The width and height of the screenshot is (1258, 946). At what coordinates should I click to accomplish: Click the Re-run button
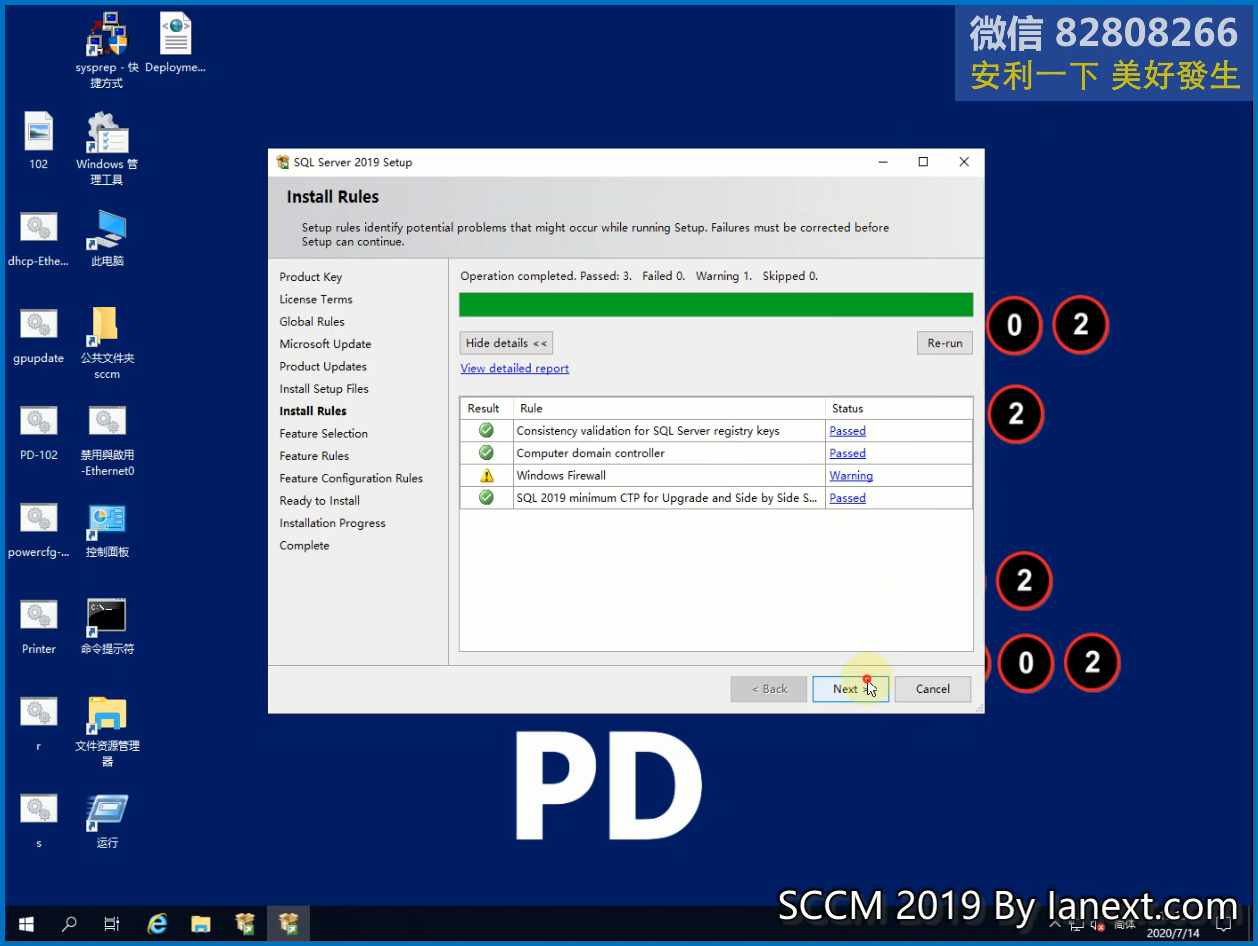(945, 343)
